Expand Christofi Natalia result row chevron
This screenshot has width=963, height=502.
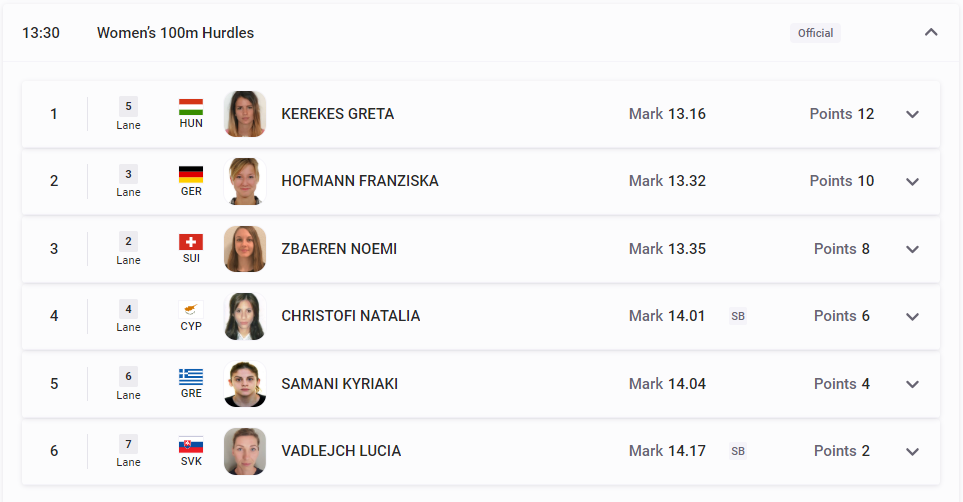pos(913,317)
